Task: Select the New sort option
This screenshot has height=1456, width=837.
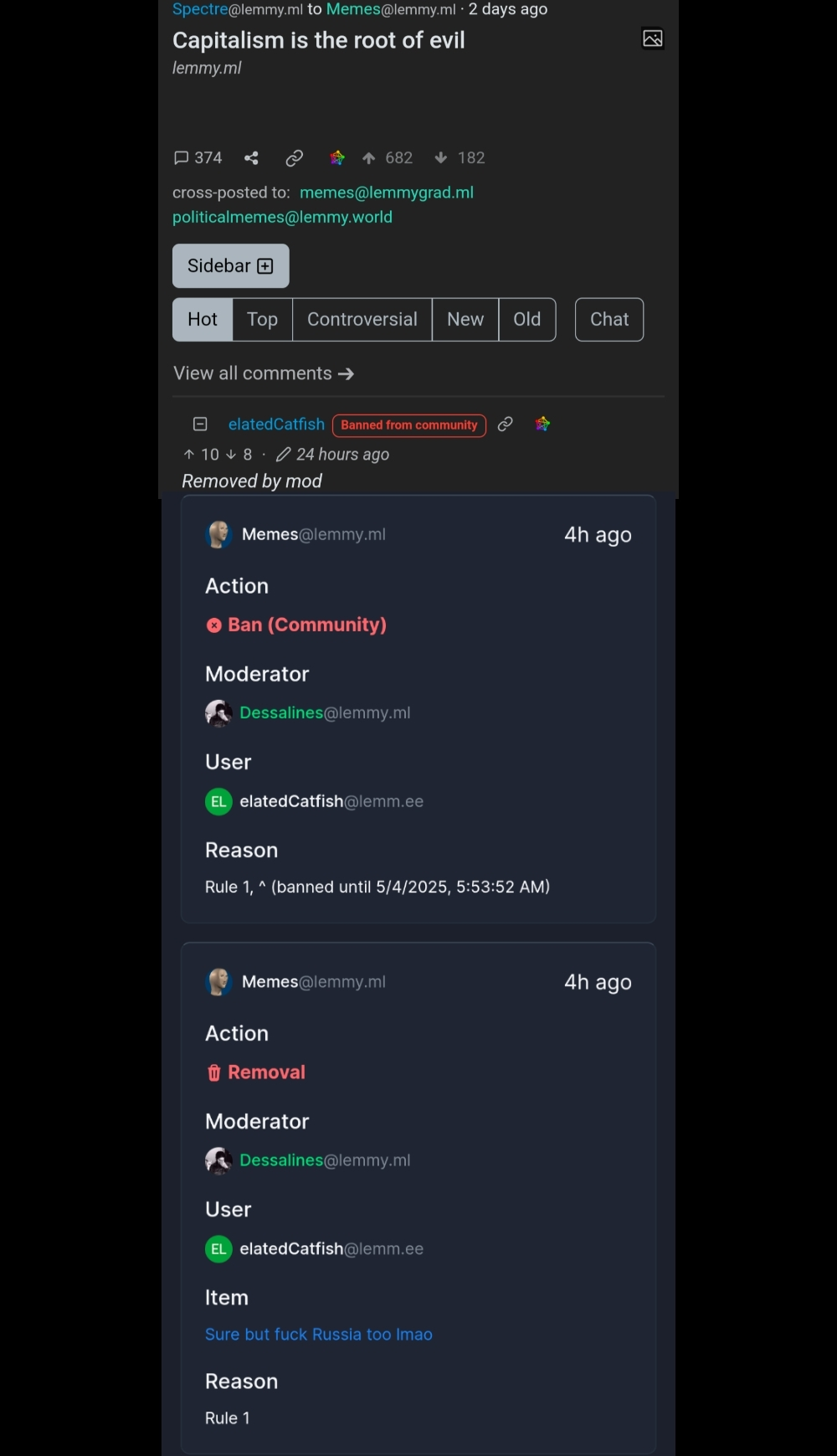Action: (x=465, y=319)
